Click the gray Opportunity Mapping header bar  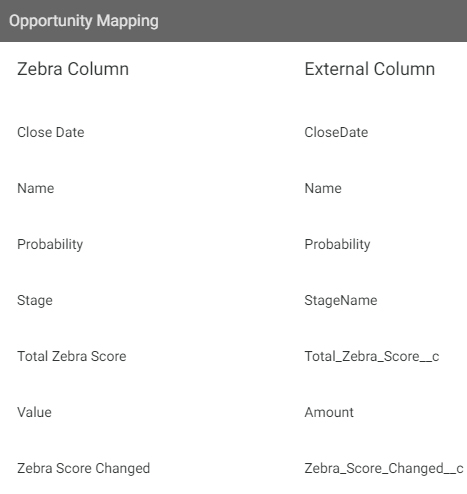[x=233, y=21]
